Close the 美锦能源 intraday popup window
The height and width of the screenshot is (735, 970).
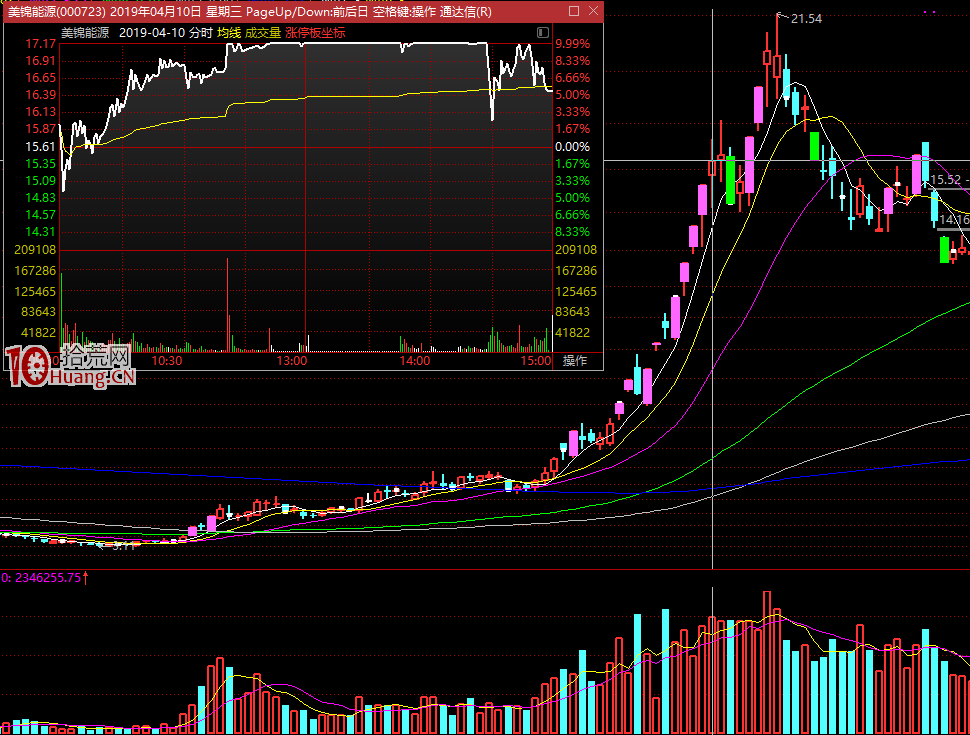593,11
